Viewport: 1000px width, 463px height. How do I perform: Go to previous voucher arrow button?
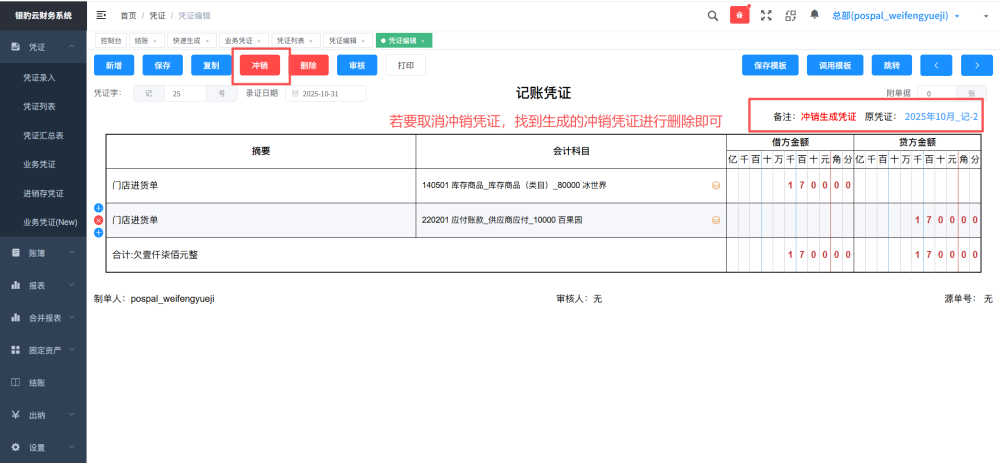point(936,65)
